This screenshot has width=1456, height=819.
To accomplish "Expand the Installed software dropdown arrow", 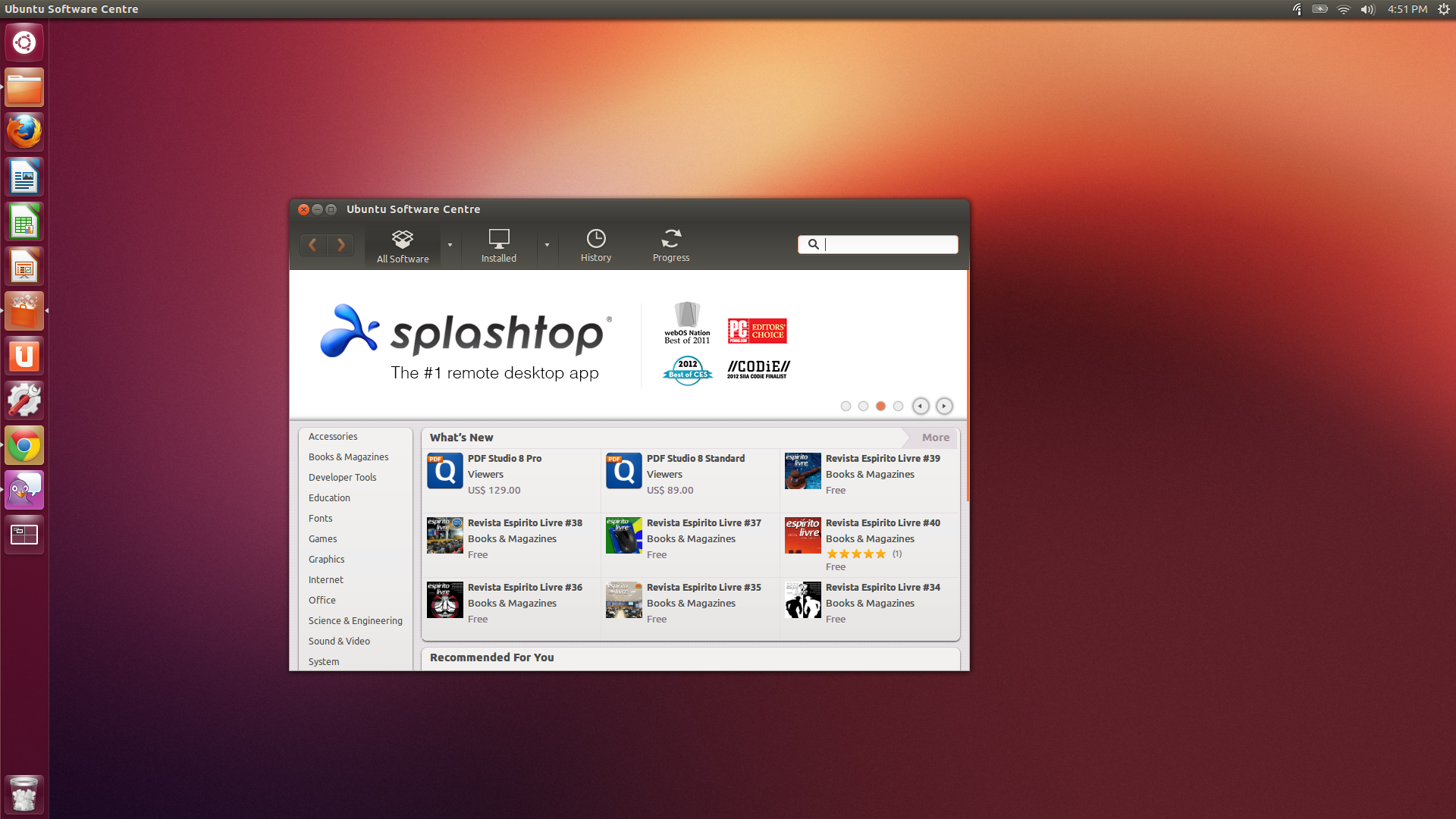I will [x=547, y=244].
